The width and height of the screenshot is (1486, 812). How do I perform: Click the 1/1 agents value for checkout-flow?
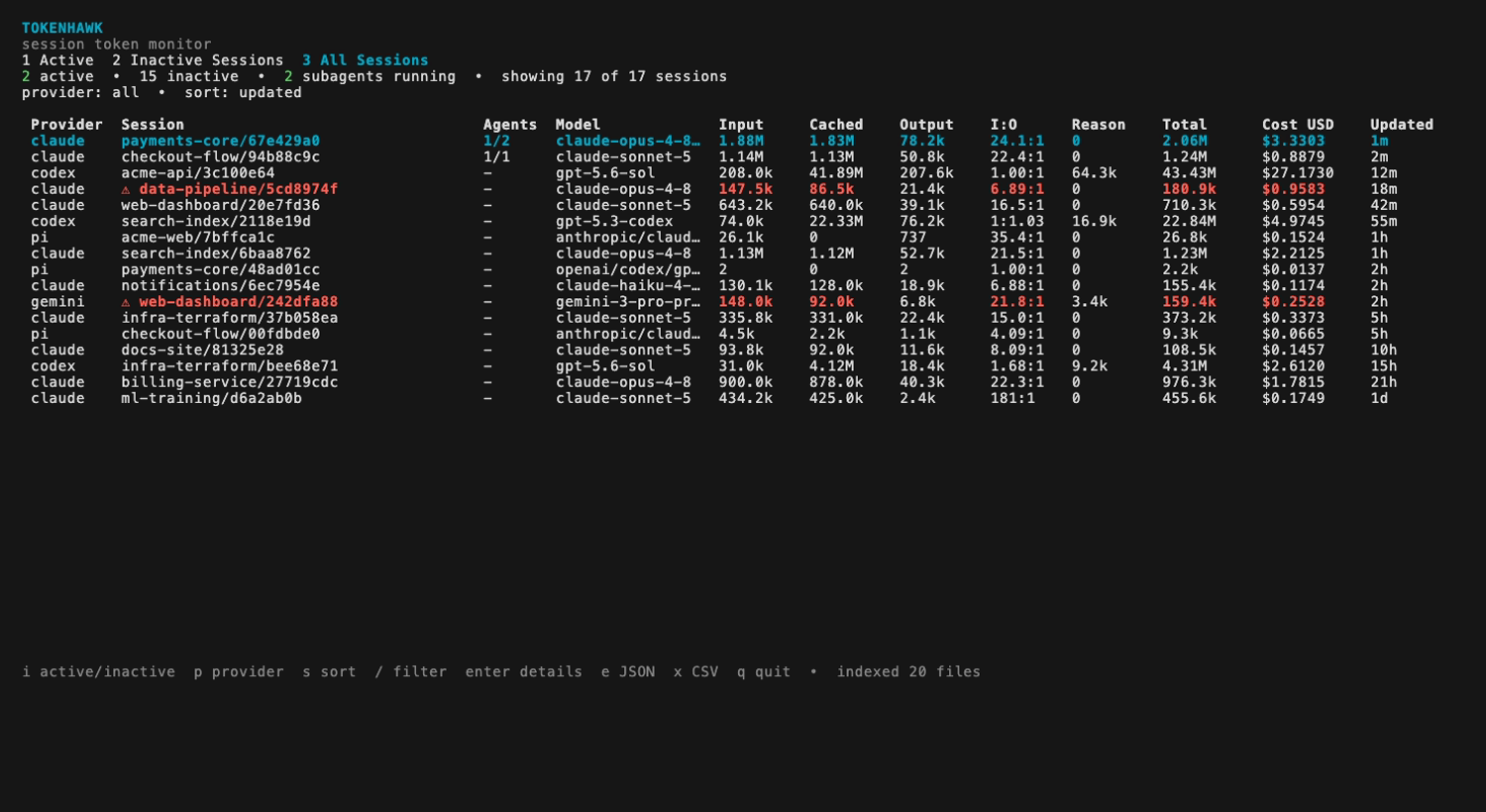(x=496, y=157)
